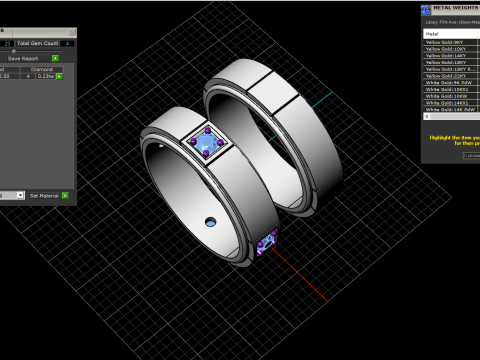This screenshot has width=480, height=360.
Task: Click the Total Gem Count value 4
Action: click(x=67, y=44)
